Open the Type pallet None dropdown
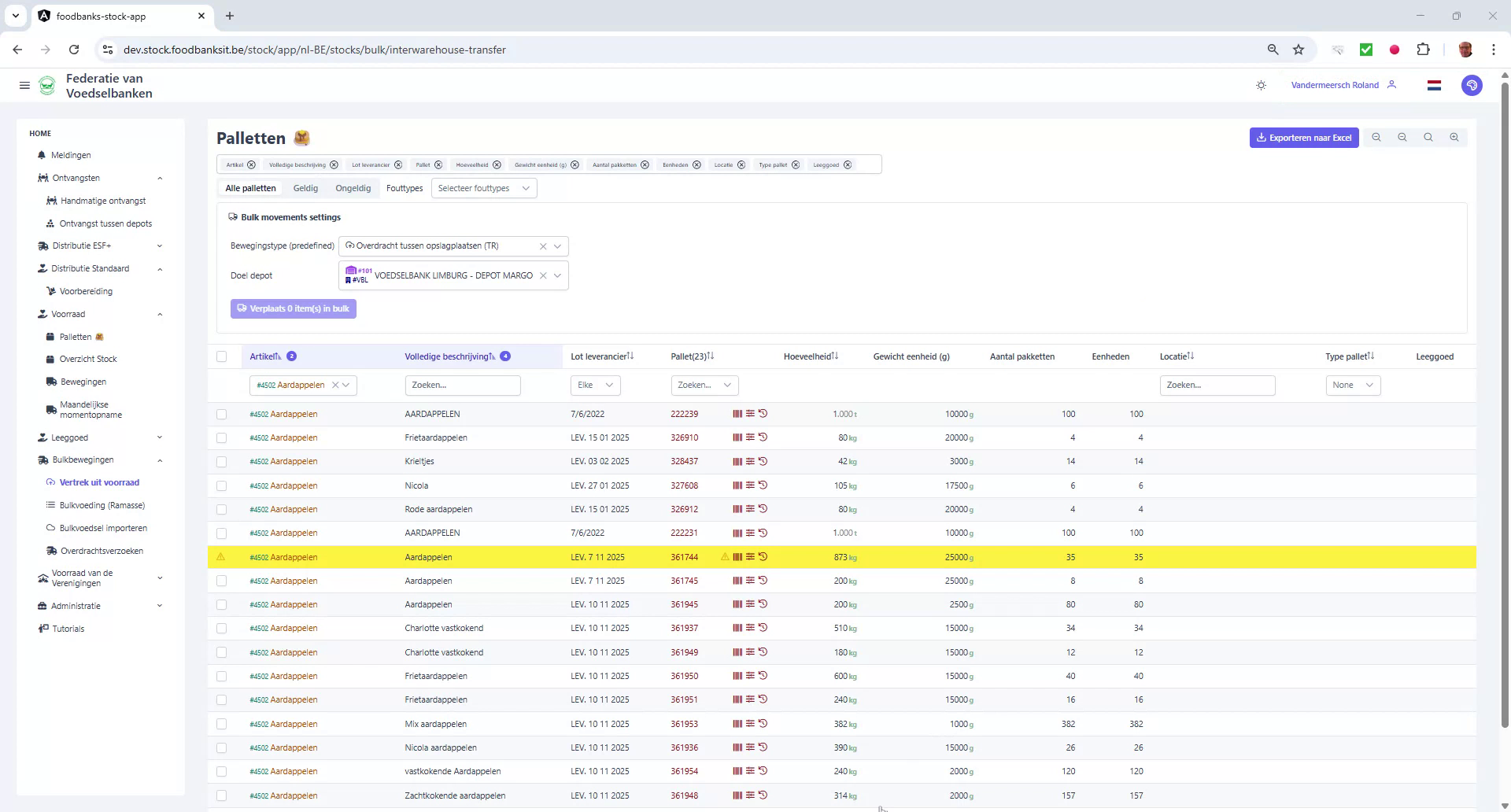This screenshot has width=1511, height=812. [x=1352, y=385]
